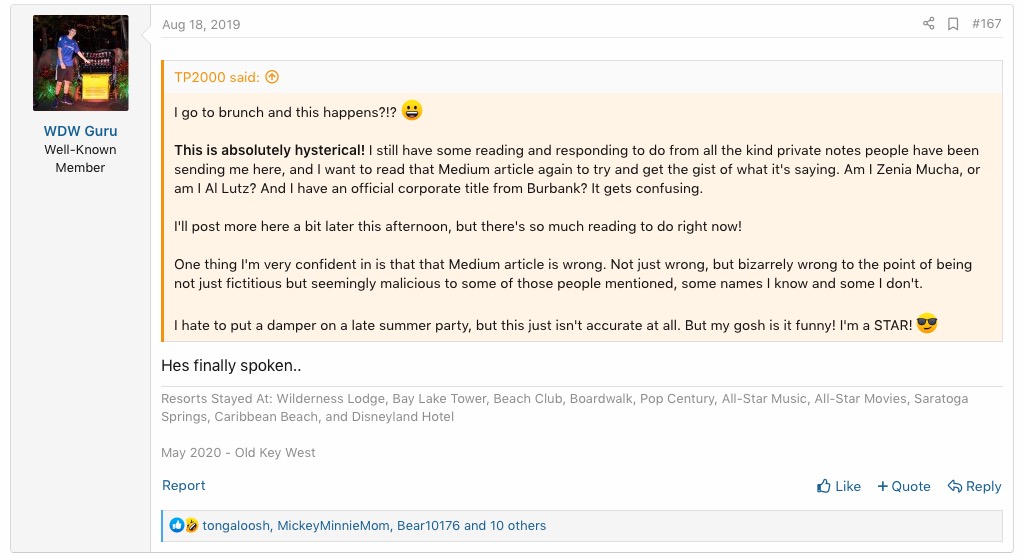The image size is (1024, 560).
Task: Report this post
Action: click(x=184, y=485)
